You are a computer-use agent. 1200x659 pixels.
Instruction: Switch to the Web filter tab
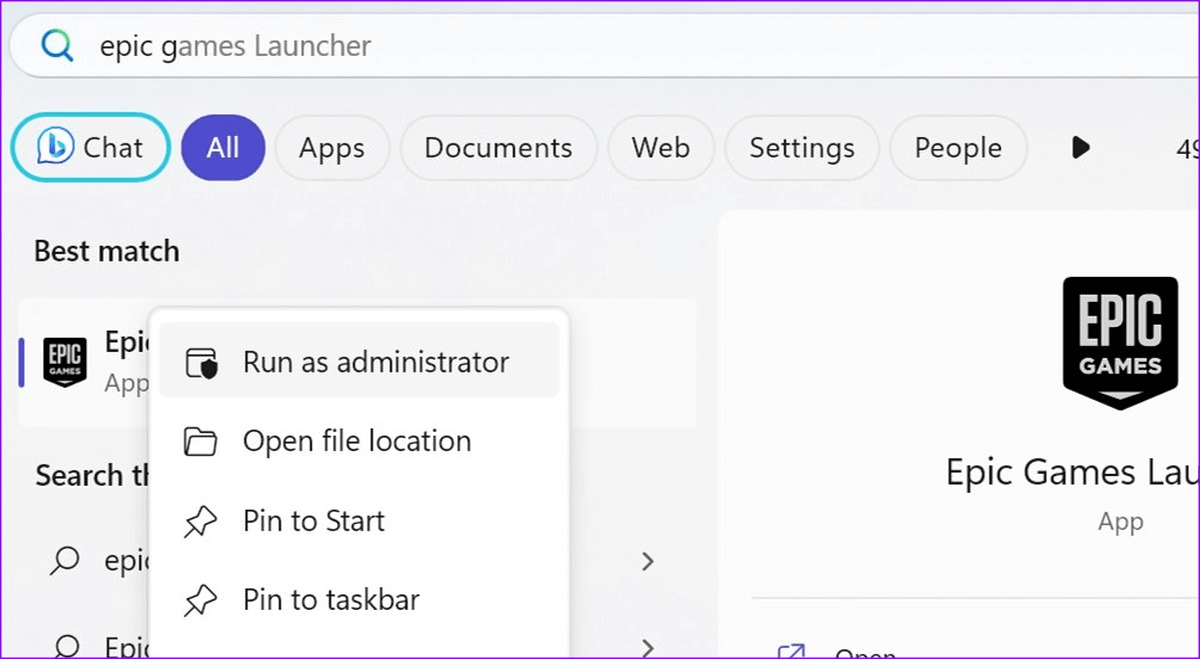tap(661, 148)
